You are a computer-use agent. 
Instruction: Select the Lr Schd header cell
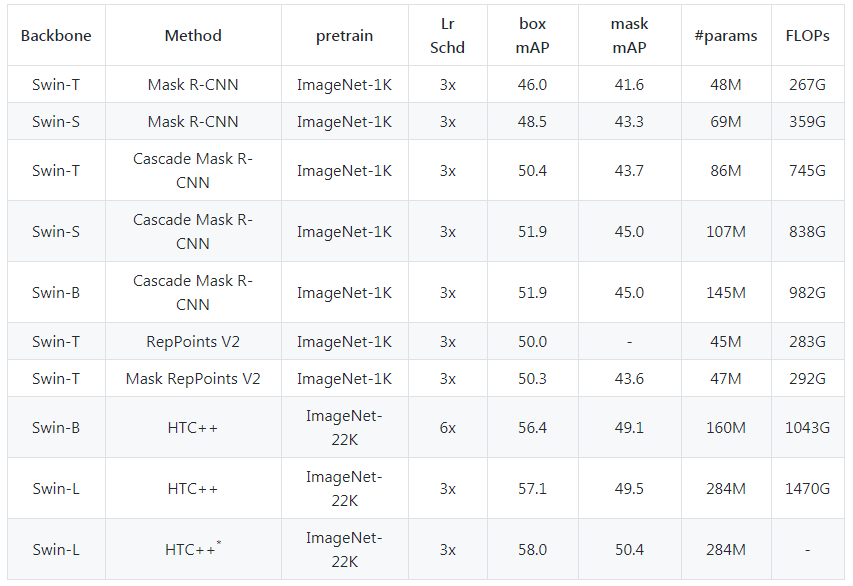pos(447,36)
